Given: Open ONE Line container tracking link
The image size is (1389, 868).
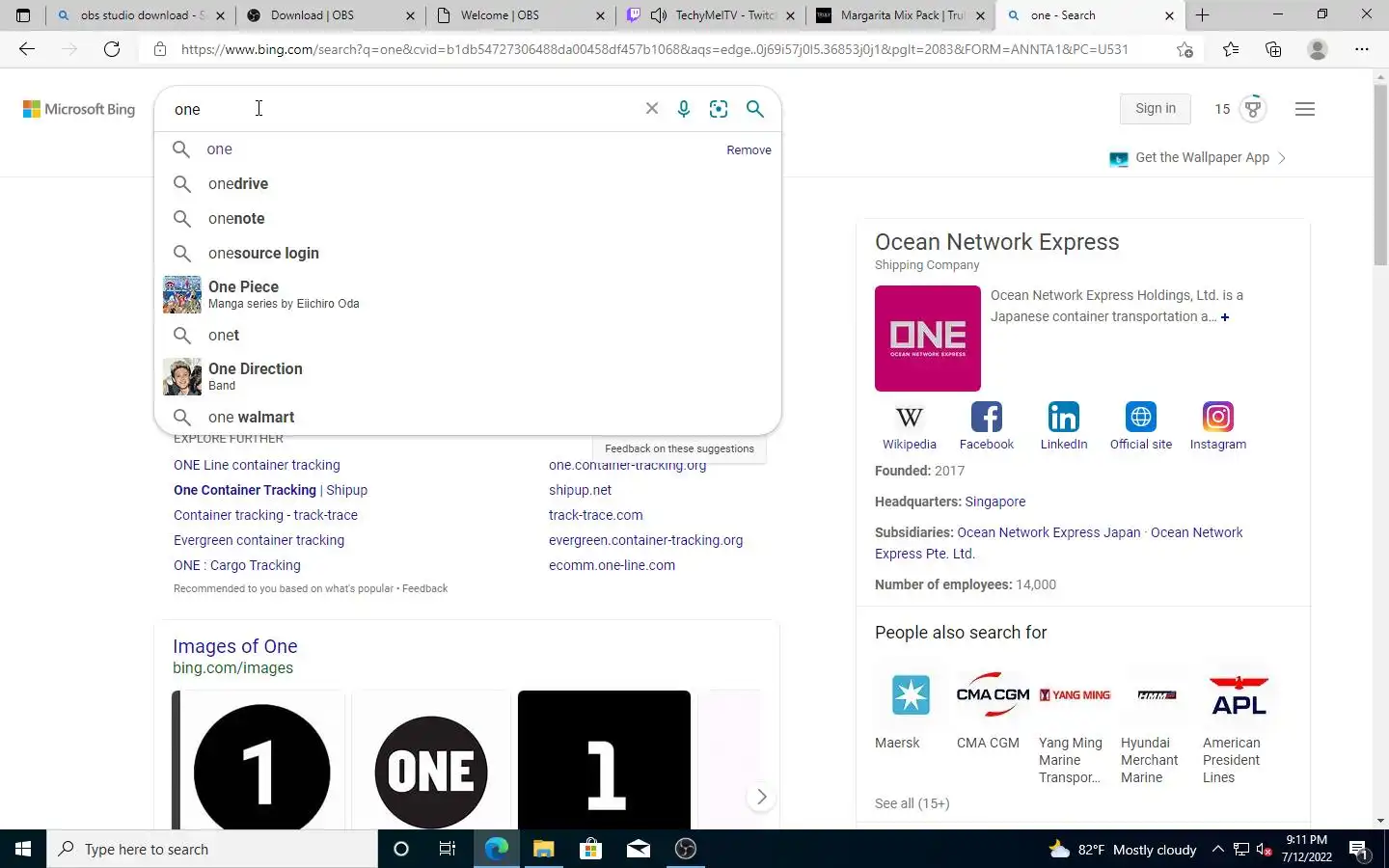Looking at the screenshot, I should click(x=257, y=465).
